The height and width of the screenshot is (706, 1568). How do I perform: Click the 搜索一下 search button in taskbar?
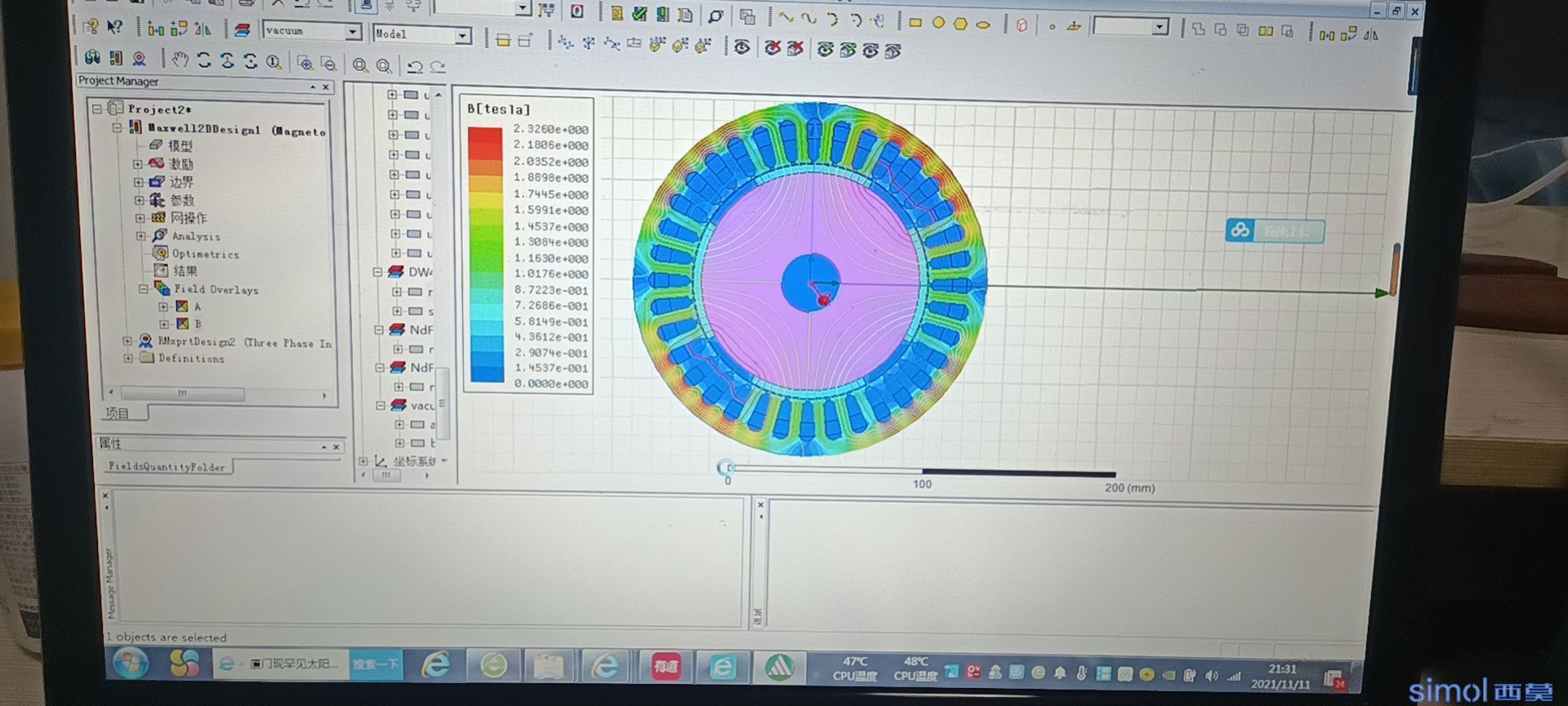tap(376, 665)
